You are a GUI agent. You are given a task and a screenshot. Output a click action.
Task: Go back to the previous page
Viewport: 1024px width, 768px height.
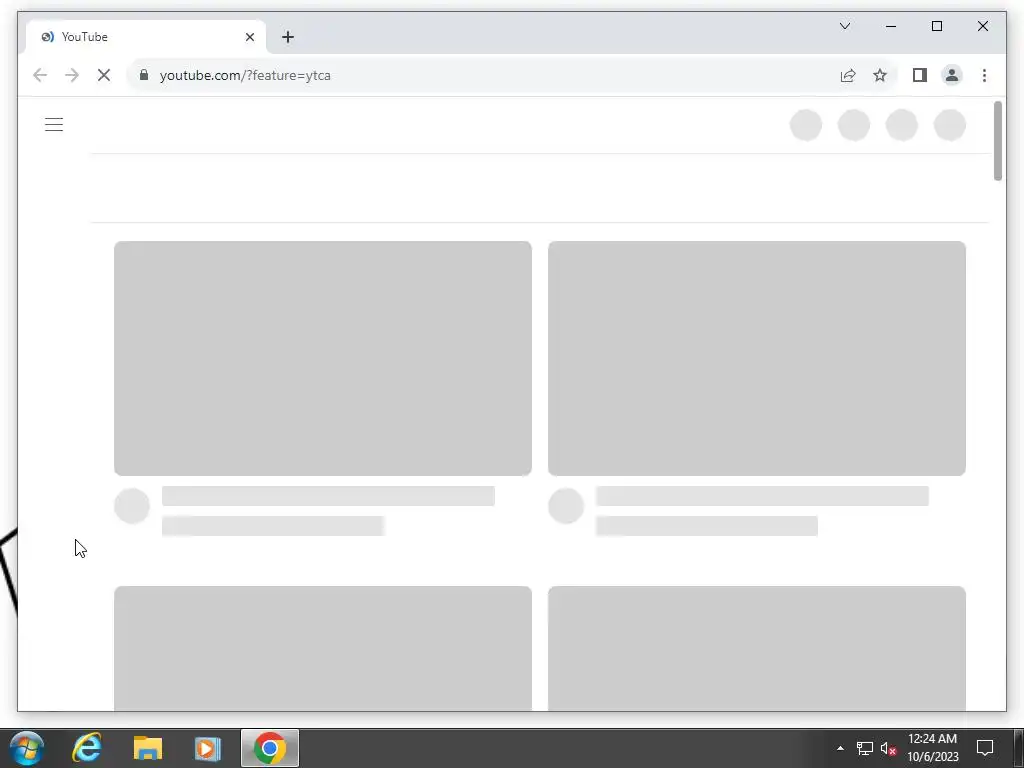(40, 75)
